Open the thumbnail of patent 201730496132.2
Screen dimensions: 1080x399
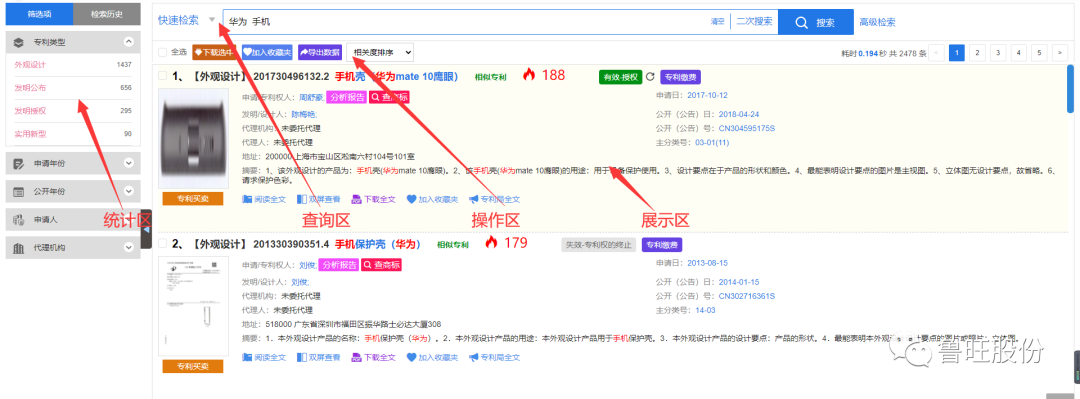click(x=194, y=138)
